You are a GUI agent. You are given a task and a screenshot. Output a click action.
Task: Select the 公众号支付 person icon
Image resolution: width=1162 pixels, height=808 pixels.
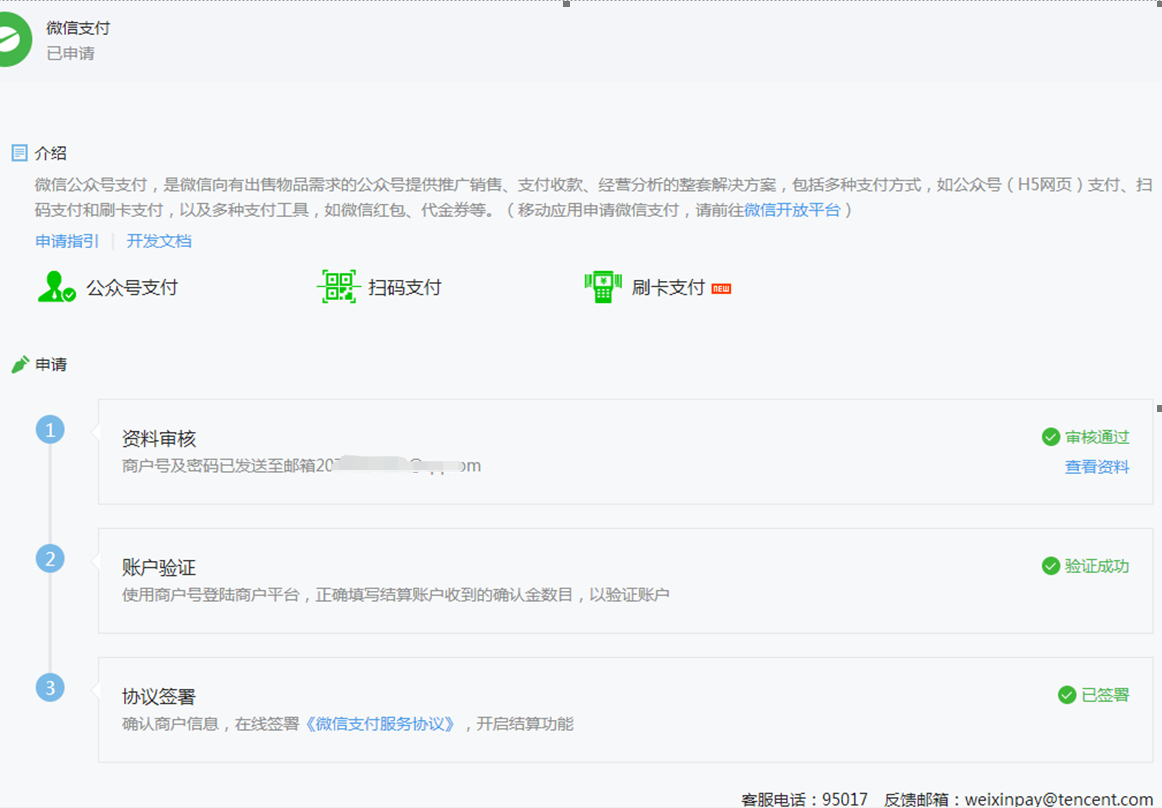click(x=54, y=287)
